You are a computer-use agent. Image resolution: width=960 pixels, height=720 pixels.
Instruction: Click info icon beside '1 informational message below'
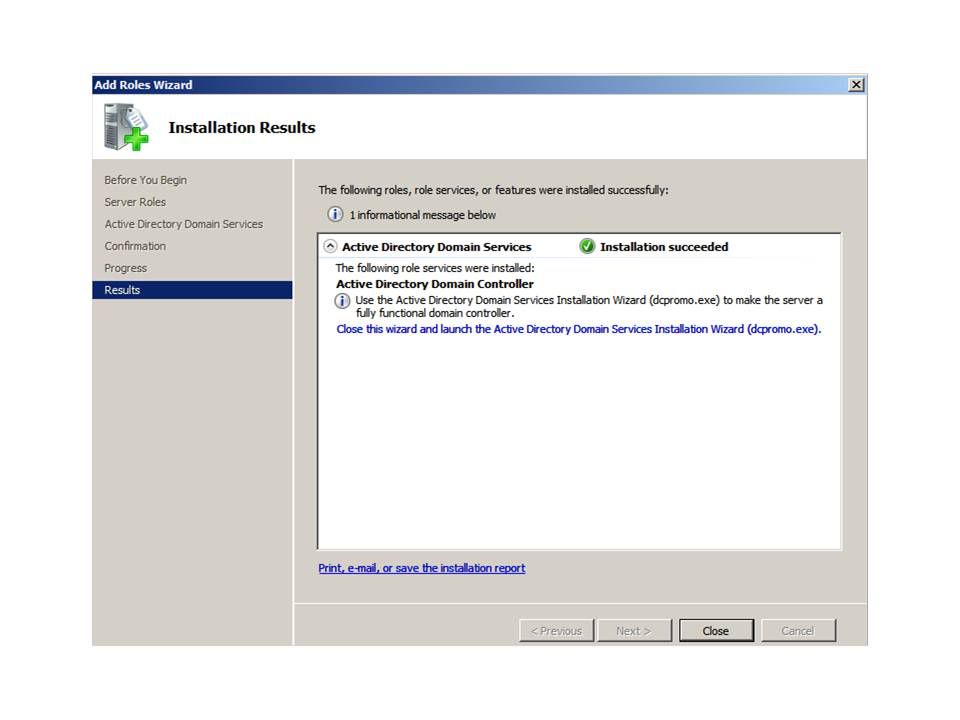[x=335, y=215]
